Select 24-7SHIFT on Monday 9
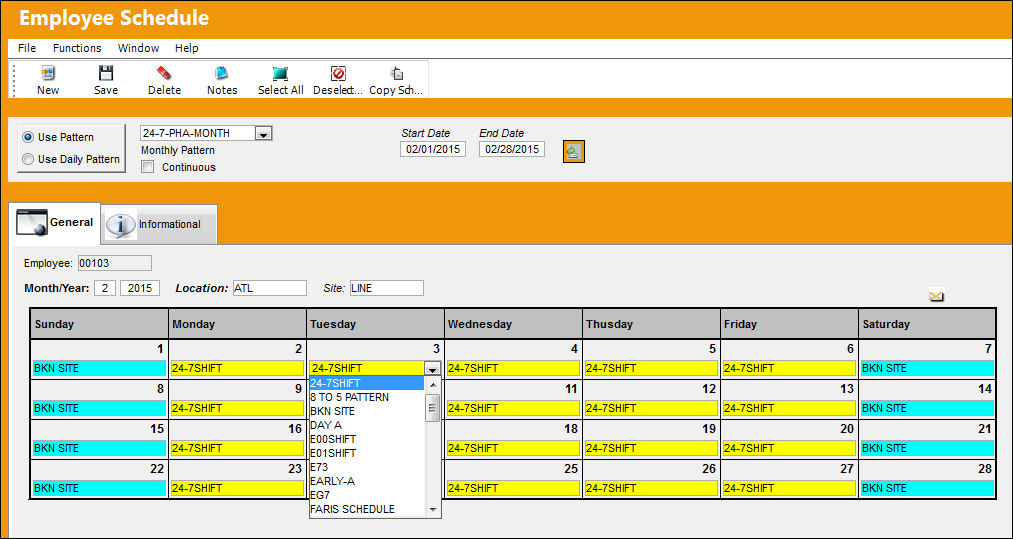1013x539 pixels. (237, 408)
